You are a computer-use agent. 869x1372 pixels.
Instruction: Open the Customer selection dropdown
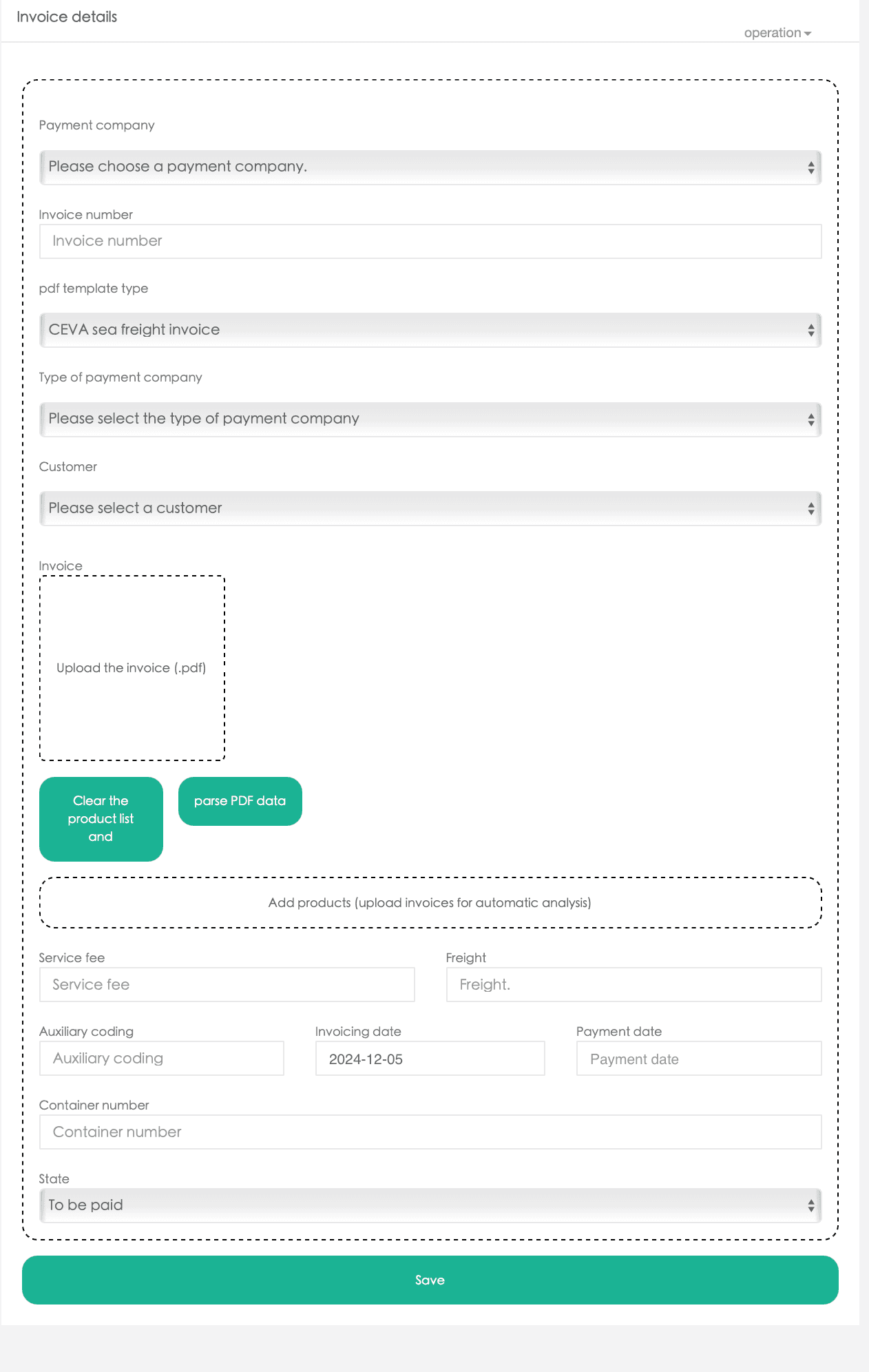[x=430, y=508]
